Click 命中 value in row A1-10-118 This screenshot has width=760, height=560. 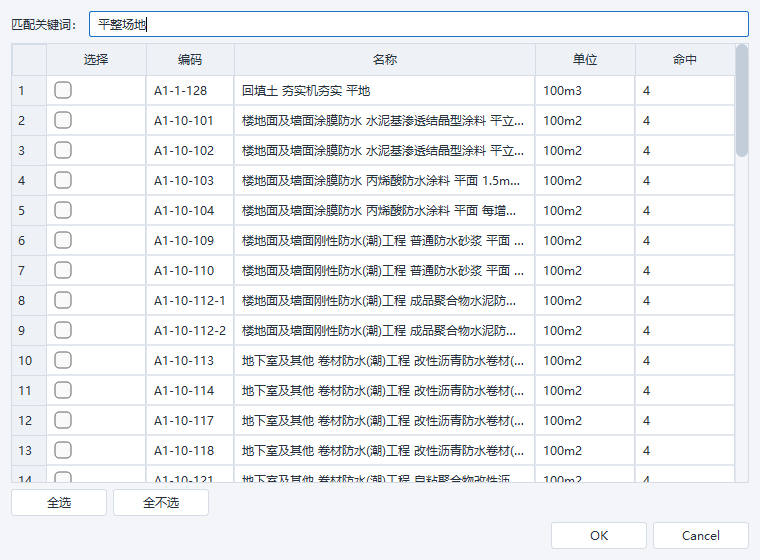click(x=685, y=451)
